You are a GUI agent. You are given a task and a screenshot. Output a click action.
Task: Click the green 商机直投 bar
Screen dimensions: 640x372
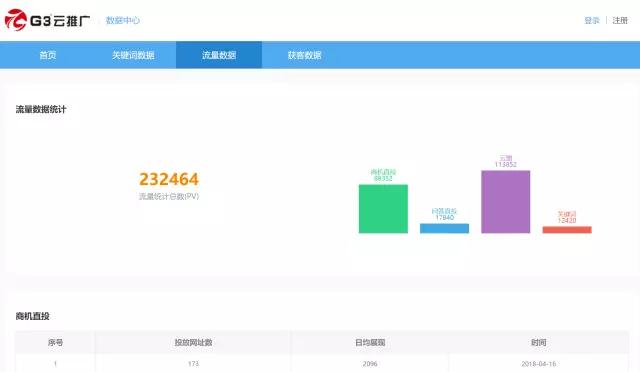(x=383, y=209)
